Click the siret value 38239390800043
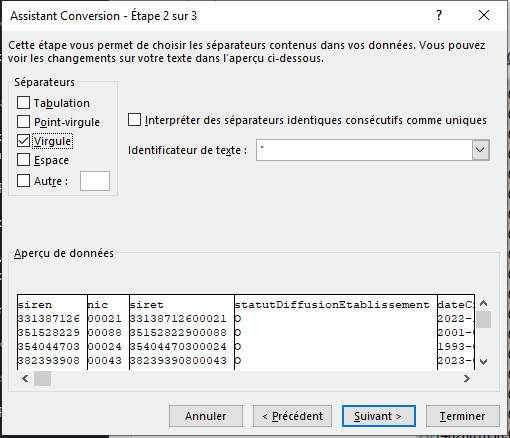Screen dimensions: 510x438 (178, 361)
